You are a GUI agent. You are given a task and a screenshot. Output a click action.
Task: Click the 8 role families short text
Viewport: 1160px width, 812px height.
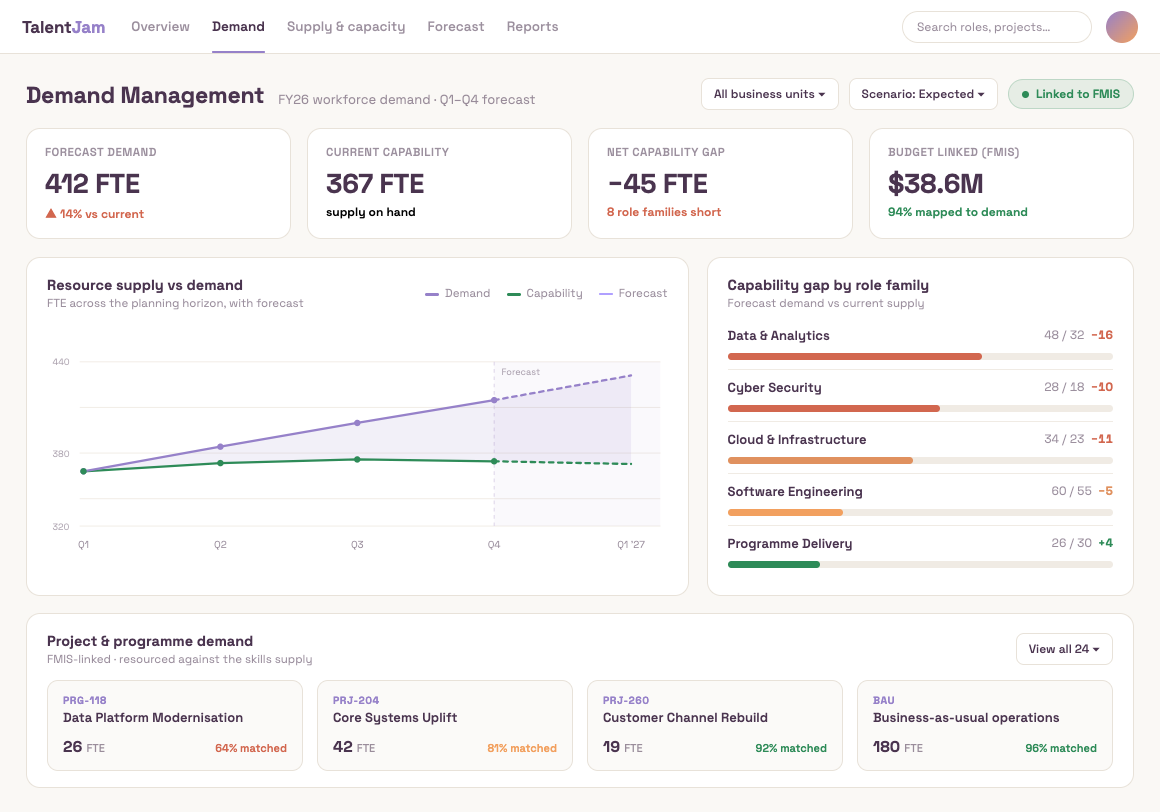click(x=664, y=212)
